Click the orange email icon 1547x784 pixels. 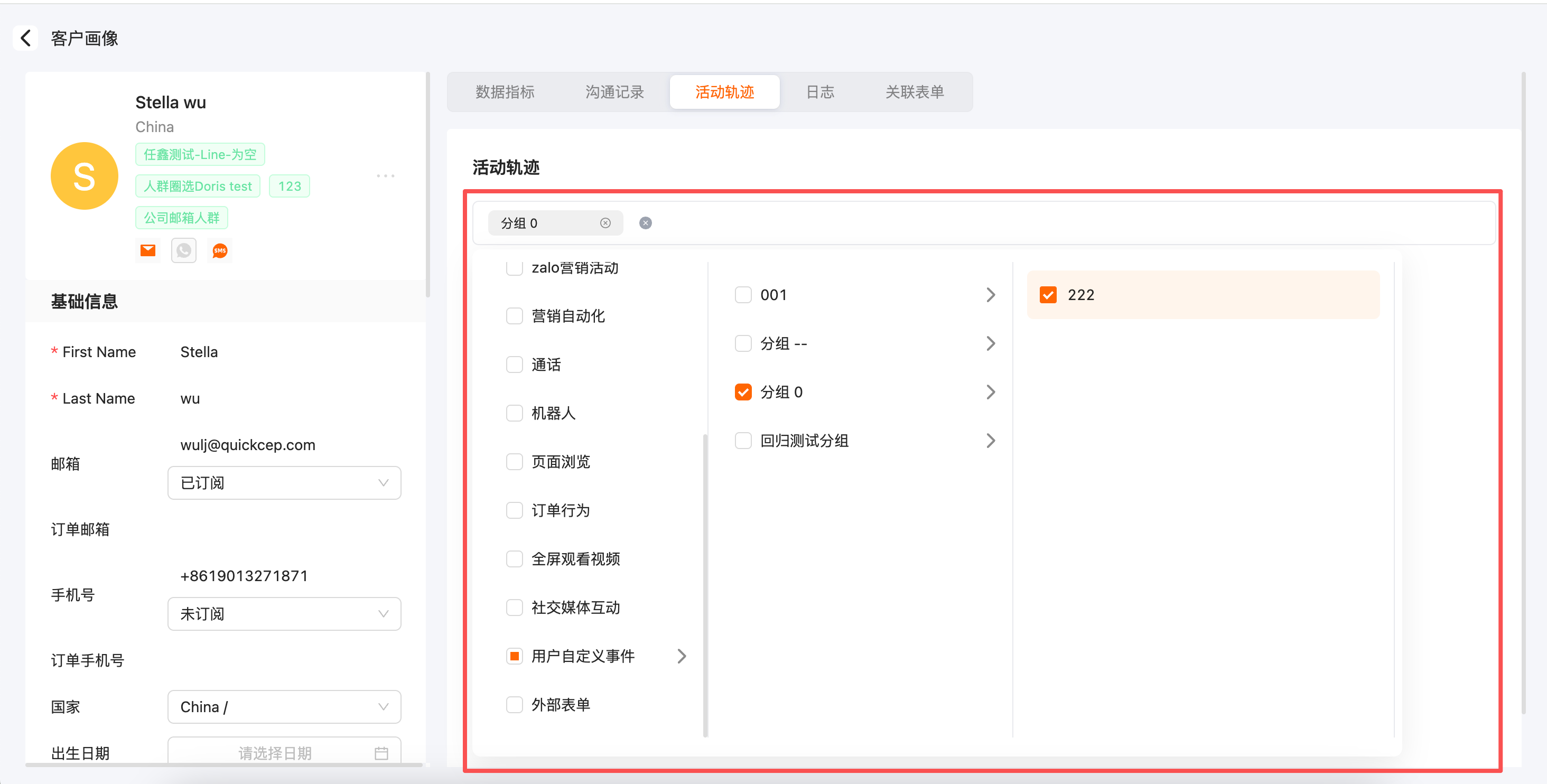tap(148, 250)
